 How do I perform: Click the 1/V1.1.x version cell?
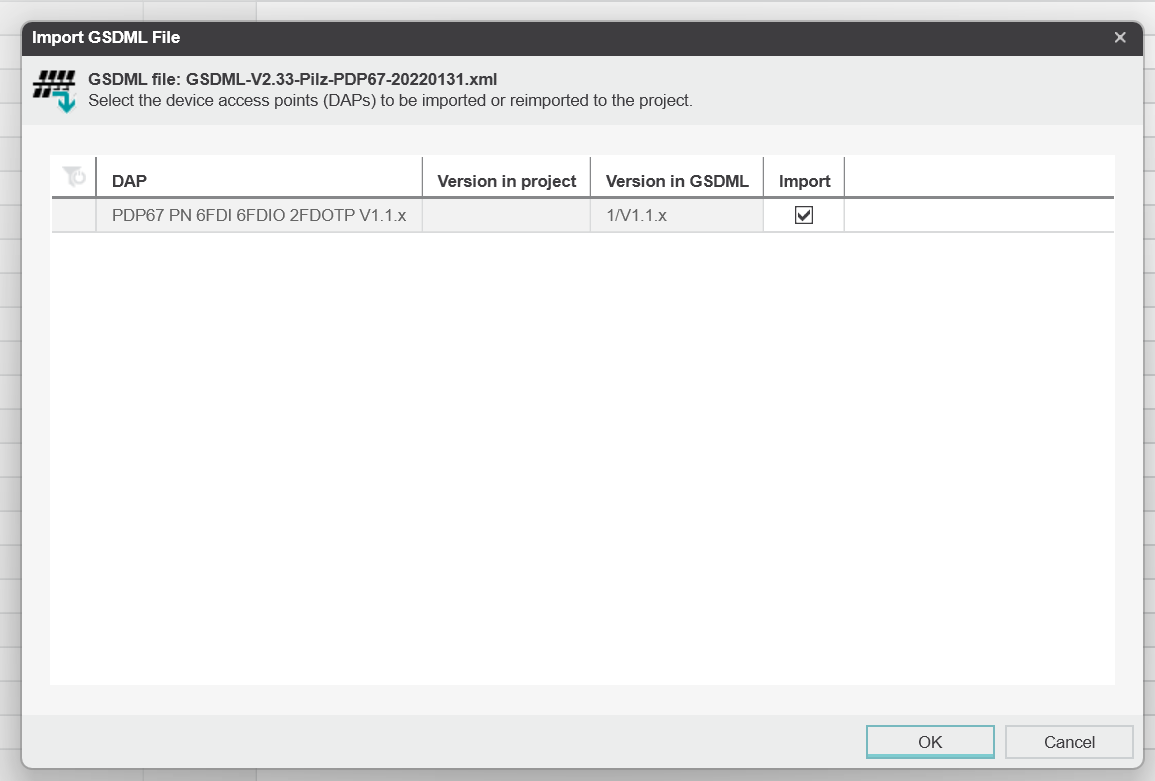point(677,215)
